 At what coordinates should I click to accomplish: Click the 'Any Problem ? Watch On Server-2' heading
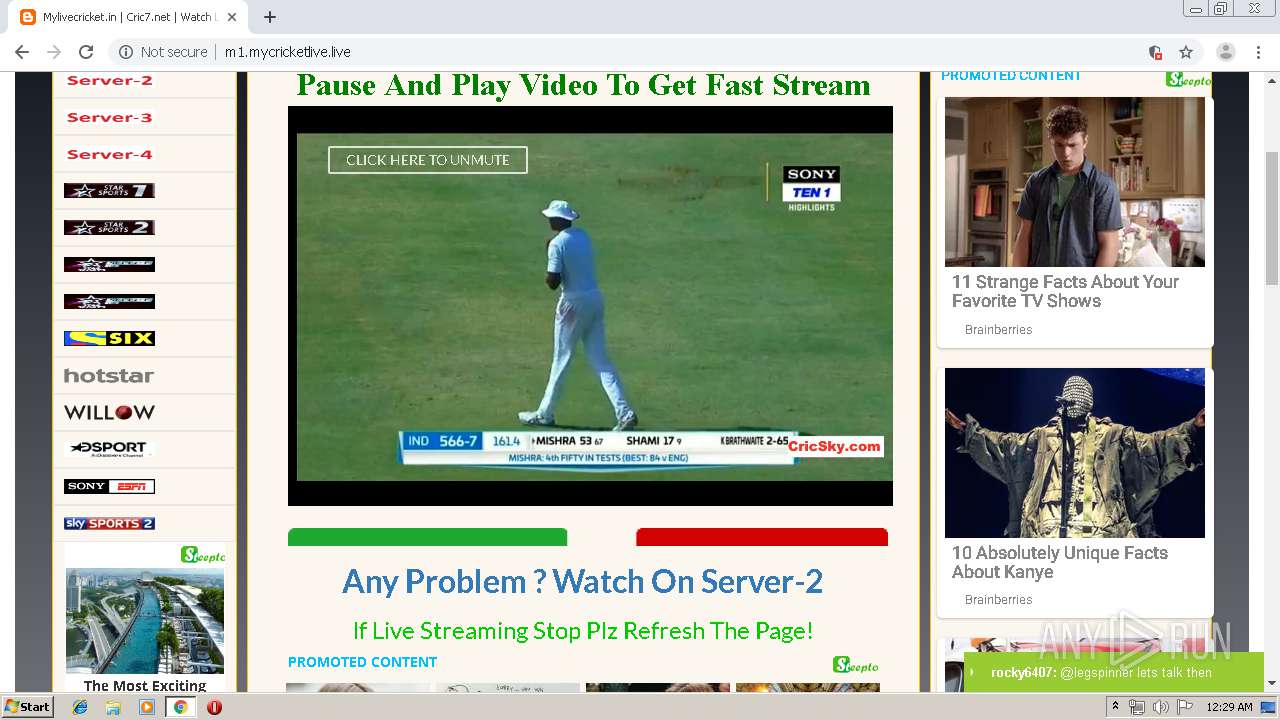coord(582,581)
